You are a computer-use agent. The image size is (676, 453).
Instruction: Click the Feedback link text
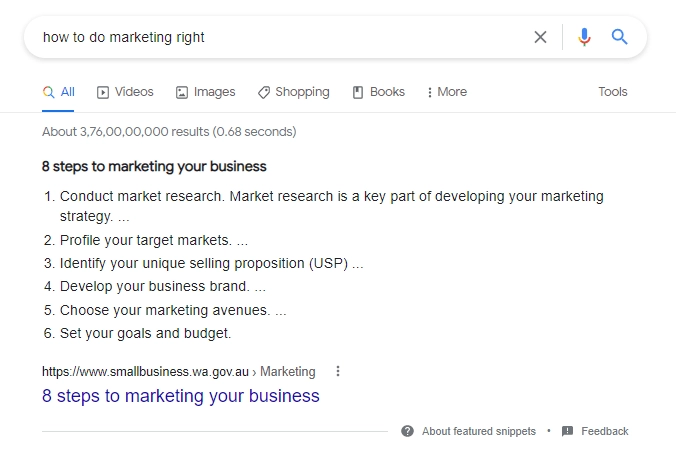point(605,431)
